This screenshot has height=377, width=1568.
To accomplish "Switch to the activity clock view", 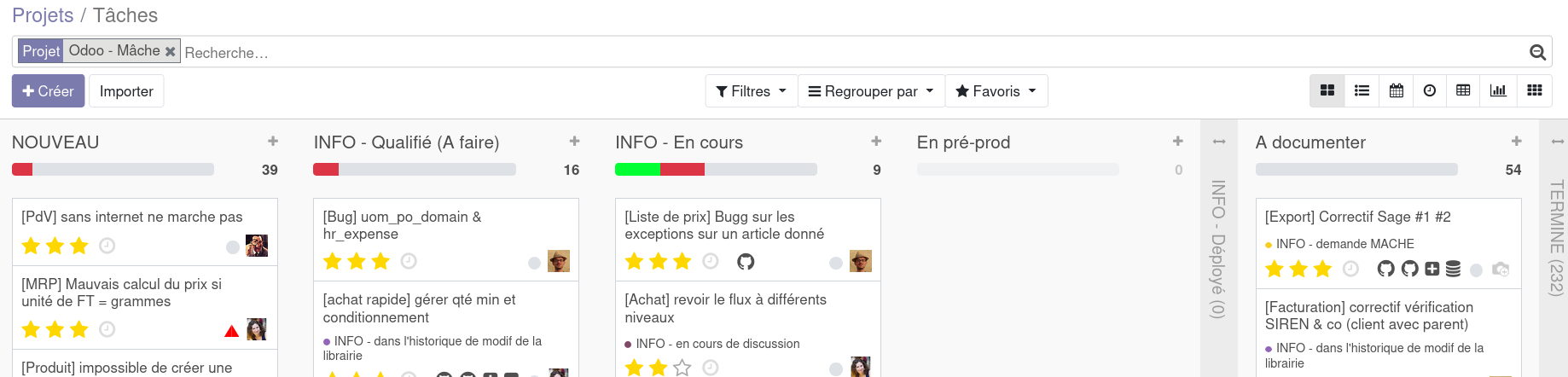I will 1430,90.
